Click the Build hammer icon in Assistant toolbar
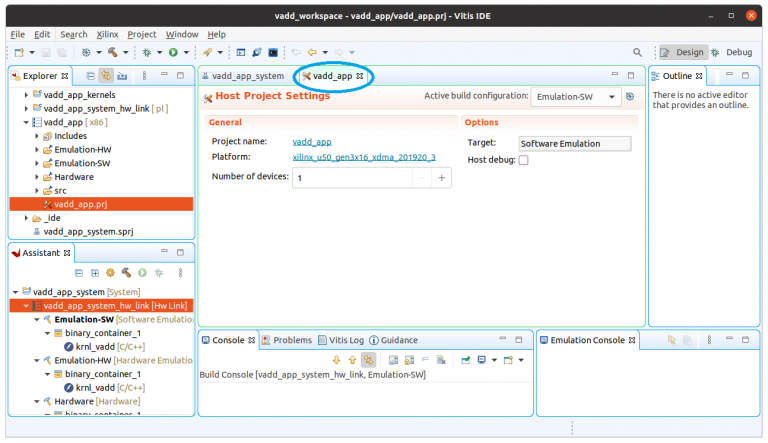 pyautogui.click(x=126, y=272)
